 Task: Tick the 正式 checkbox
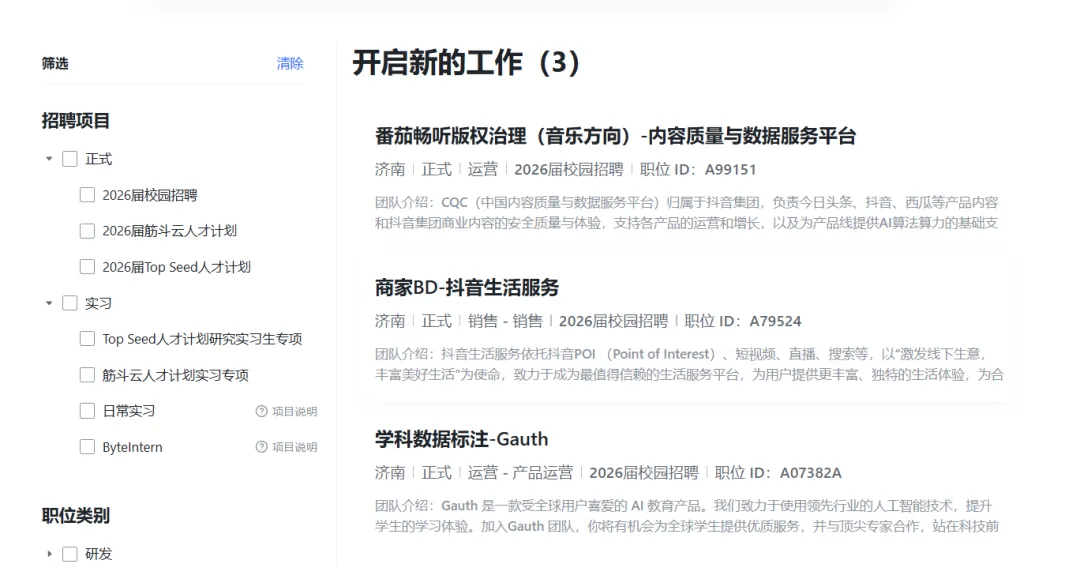click(x=70, y=159)
